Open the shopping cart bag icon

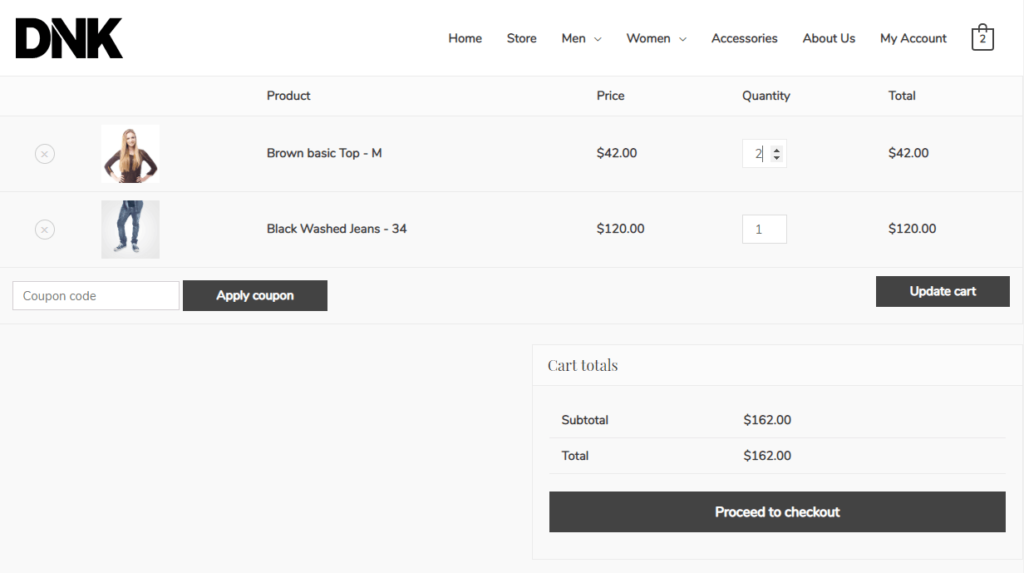click(982, 38)
